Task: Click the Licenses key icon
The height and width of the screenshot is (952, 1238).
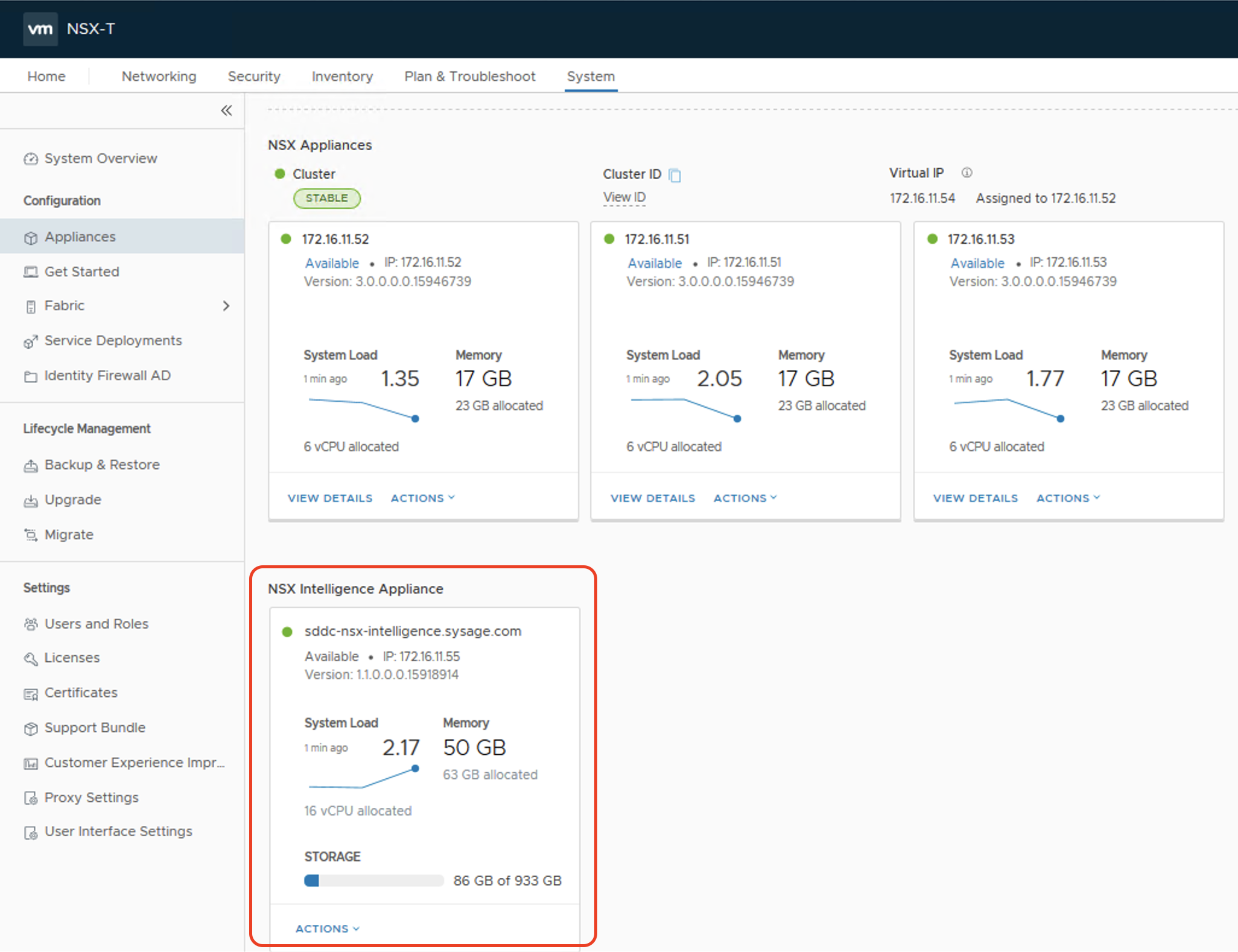Action: pos(31,659)
